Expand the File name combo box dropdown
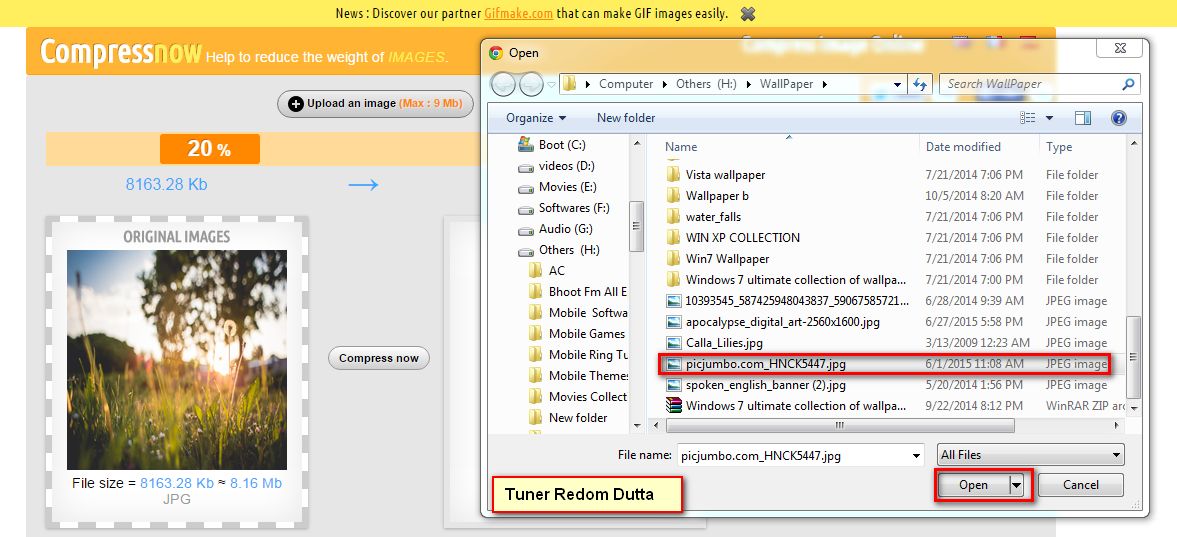1177x537 pixels. (x=916, y=455)
